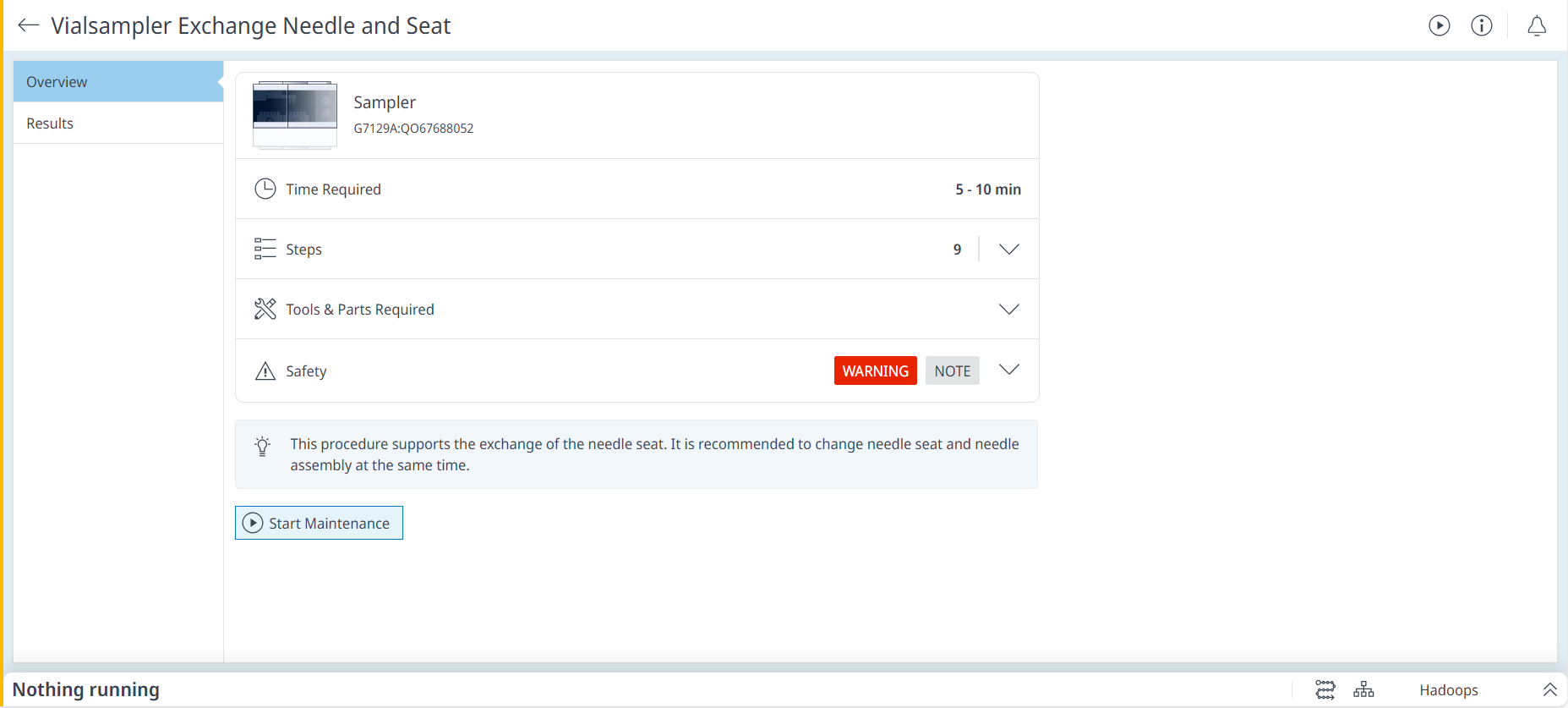
Task: Click the safety warning triangle icon
Action: point(265,371)
